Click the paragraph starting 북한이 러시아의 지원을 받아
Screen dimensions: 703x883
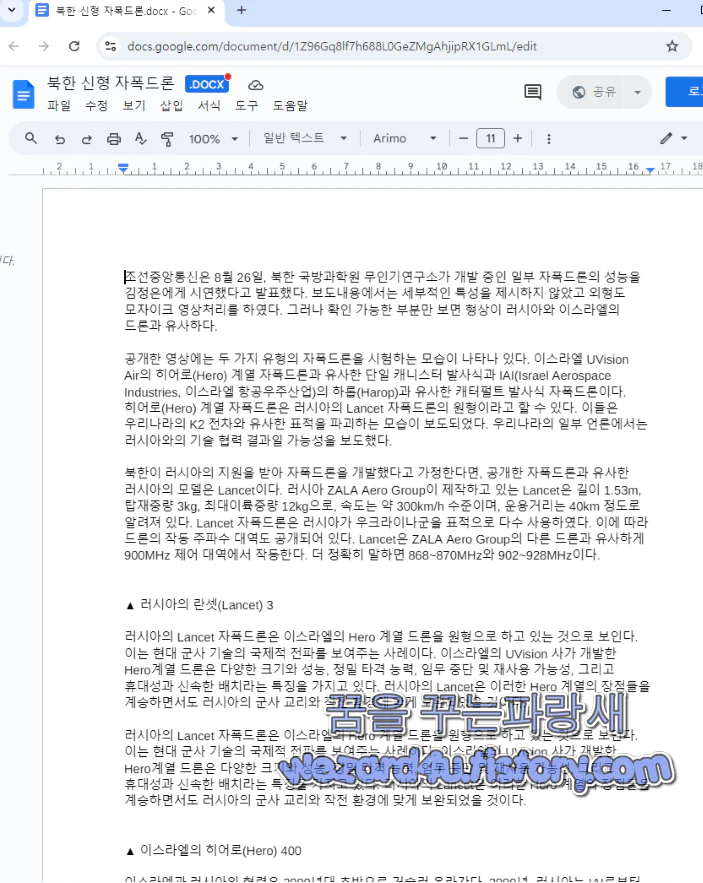tap(386, 514)
